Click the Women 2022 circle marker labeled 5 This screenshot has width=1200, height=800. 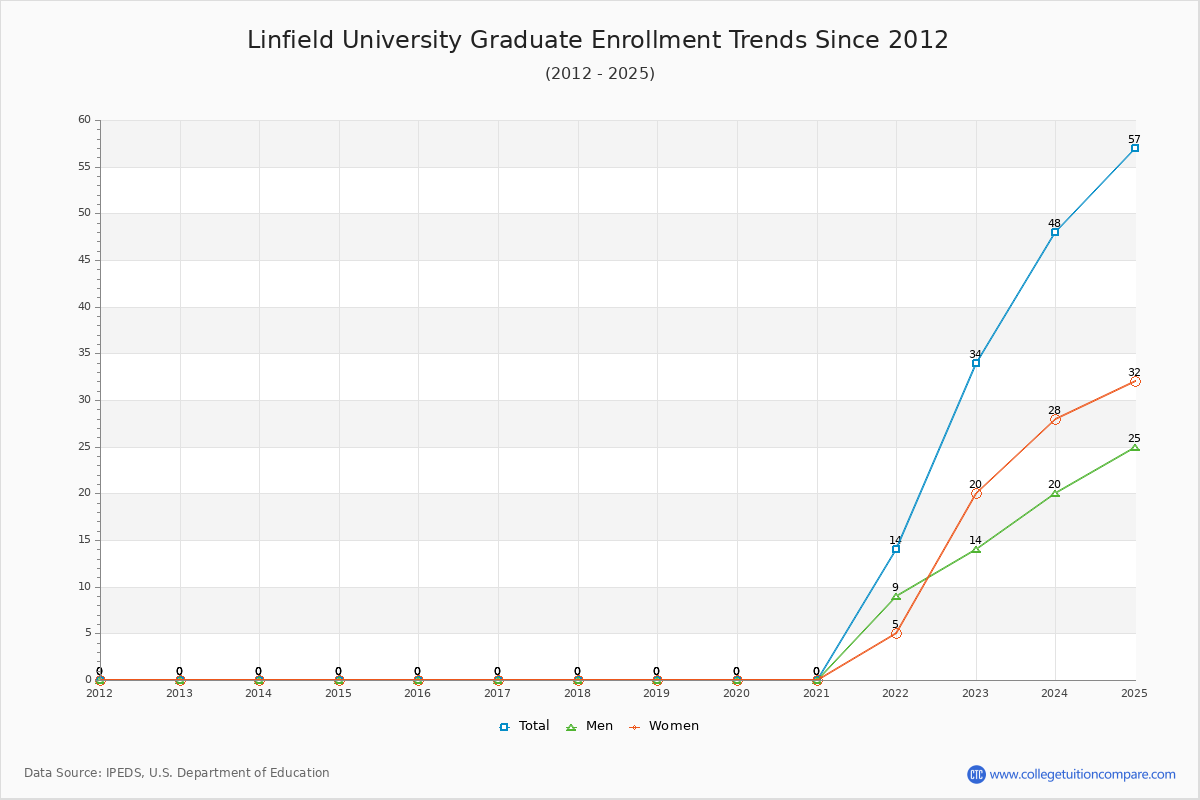(896, 633)
